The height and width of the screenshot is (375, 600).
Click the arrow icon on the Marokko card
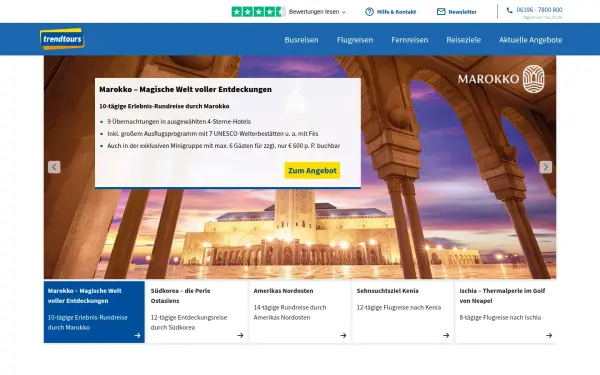click(x=137, y=336)
